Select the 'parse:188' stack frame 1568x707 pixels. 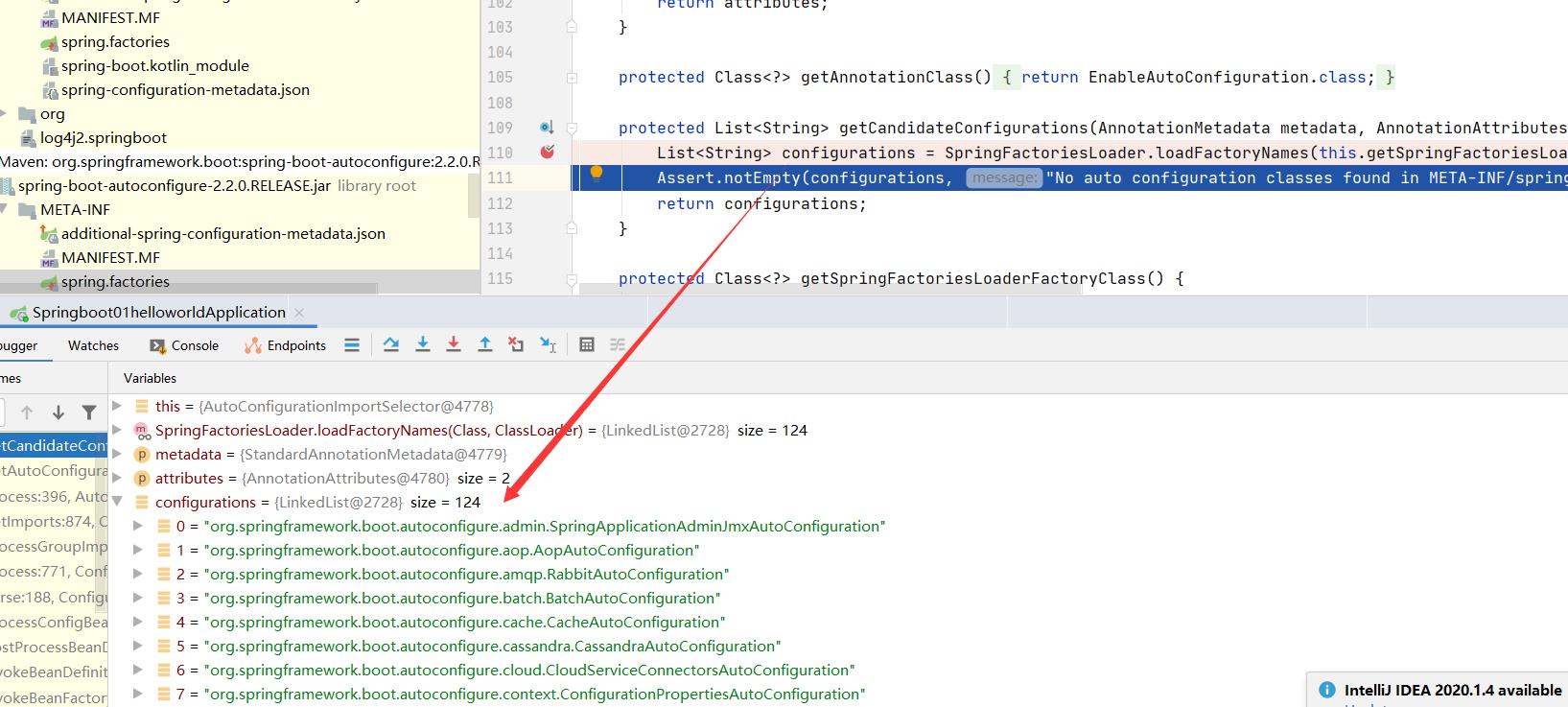pos(54,597)
